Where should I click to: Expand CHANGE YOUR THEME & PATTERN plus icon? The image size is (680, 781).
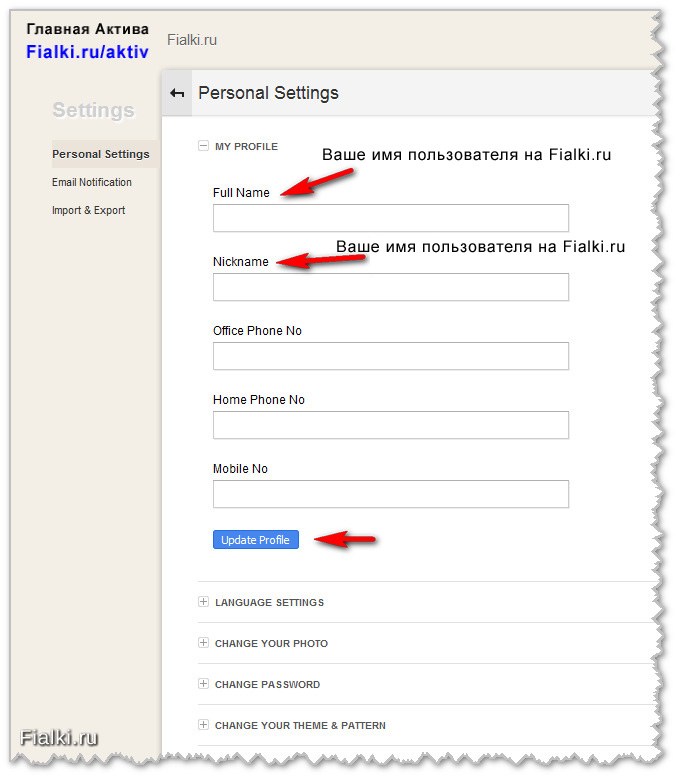(203, 724)
